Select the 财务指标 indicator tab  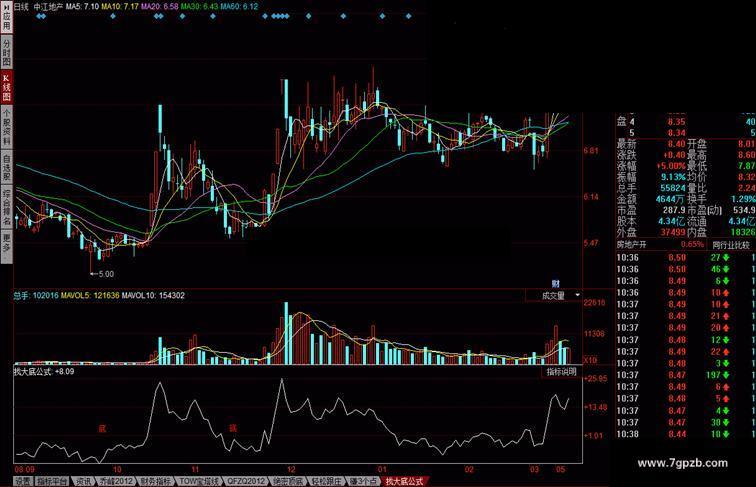click(155, 481)
